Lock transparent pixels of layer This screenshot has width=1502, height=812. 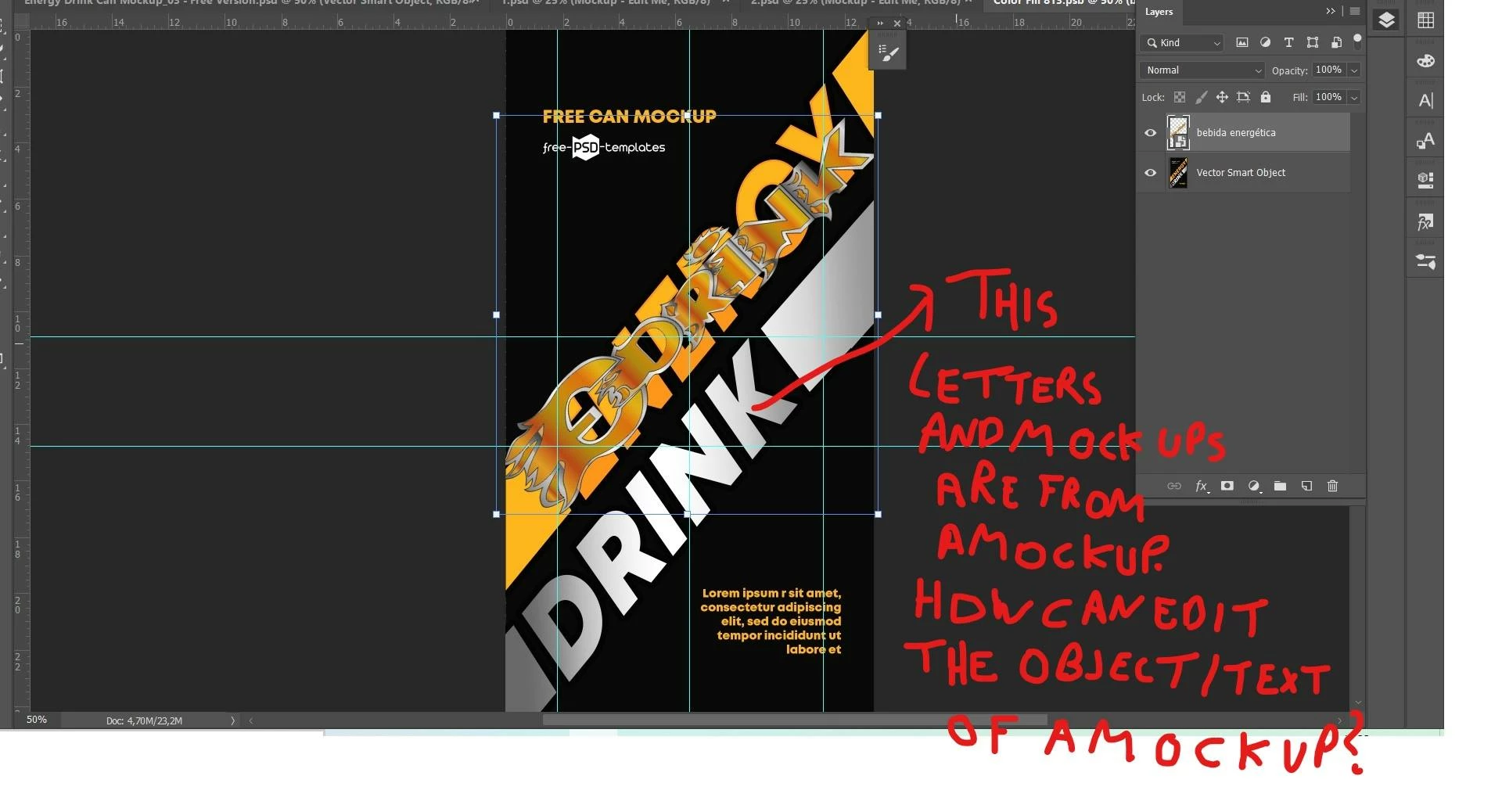point(1180,97)
